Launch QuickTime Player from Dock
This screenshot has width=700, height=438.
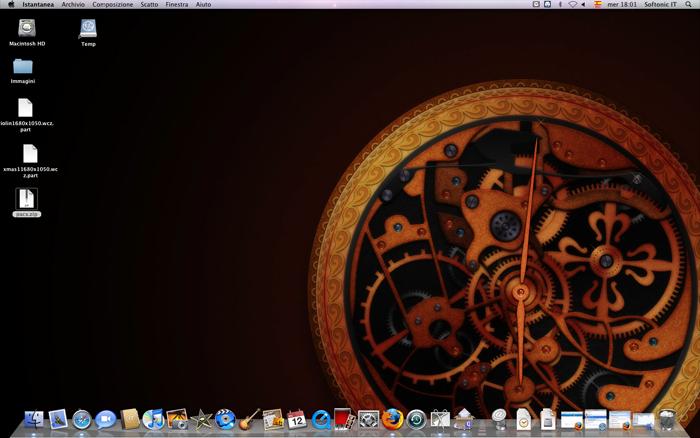coord(321,420)
